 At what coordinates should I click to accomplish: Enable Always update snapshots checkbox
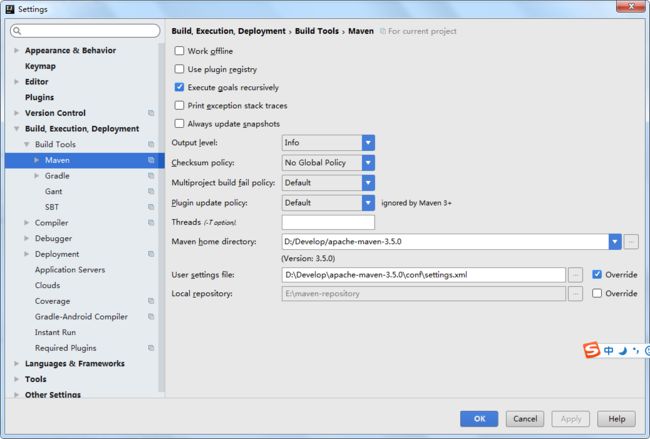179,124
